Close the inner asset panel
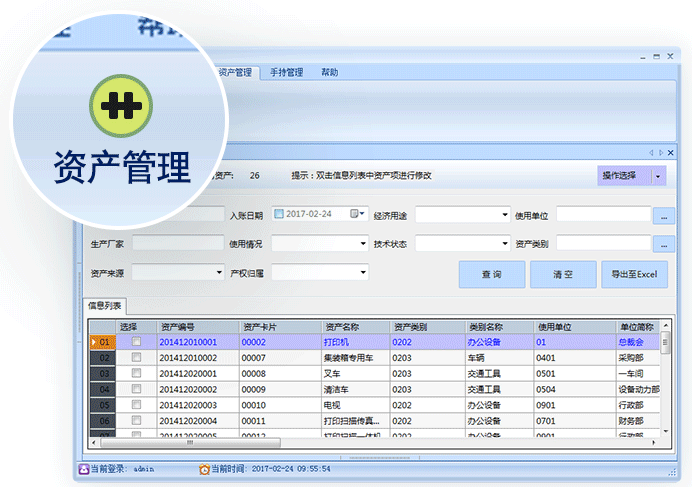The width and height of the screenshot is (692, 487). point(670,153)
